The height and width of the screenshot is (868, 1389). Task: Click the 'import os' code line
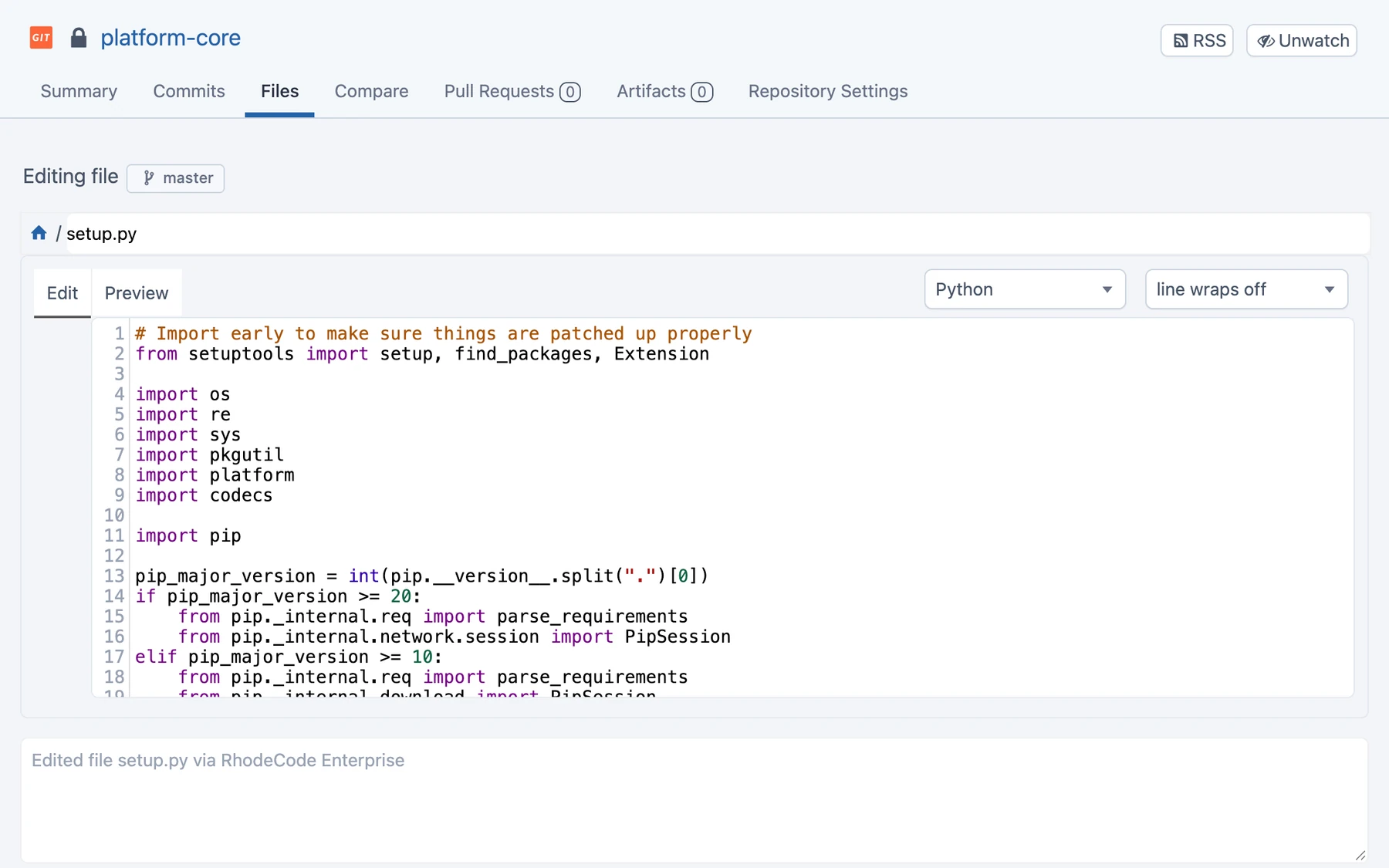183,393
